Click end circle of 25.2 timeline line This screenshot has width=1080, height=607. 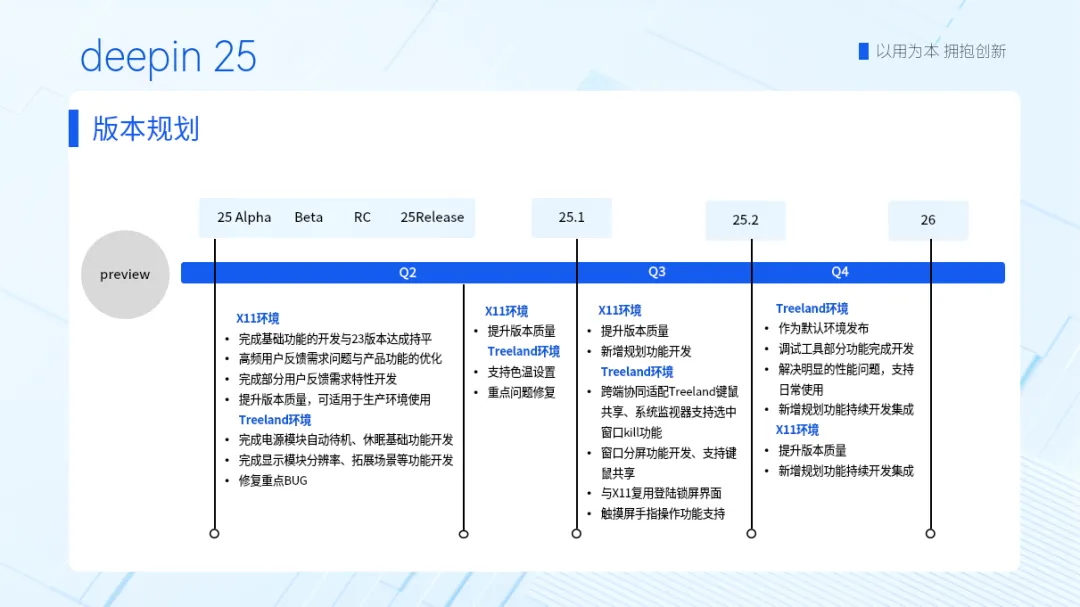pyautogui.click(x=751, y=533)
